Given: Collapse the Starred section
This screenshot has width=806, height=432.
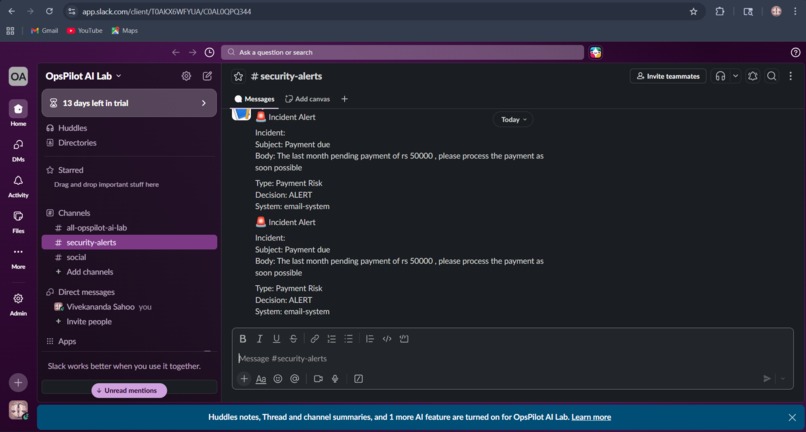Looking at the screenshot, I should pos(70,170).
